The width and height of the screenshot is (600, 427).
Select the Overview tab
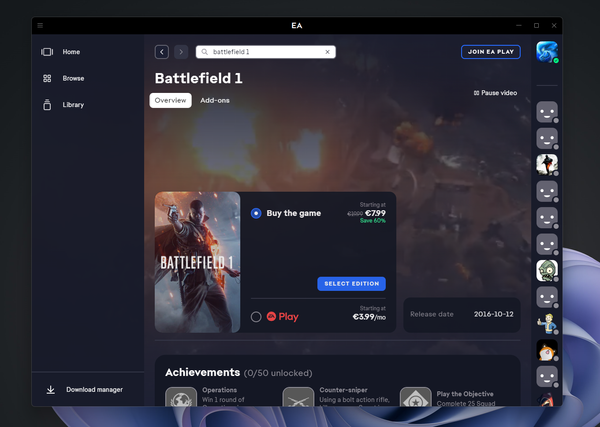tap(170, 100)
